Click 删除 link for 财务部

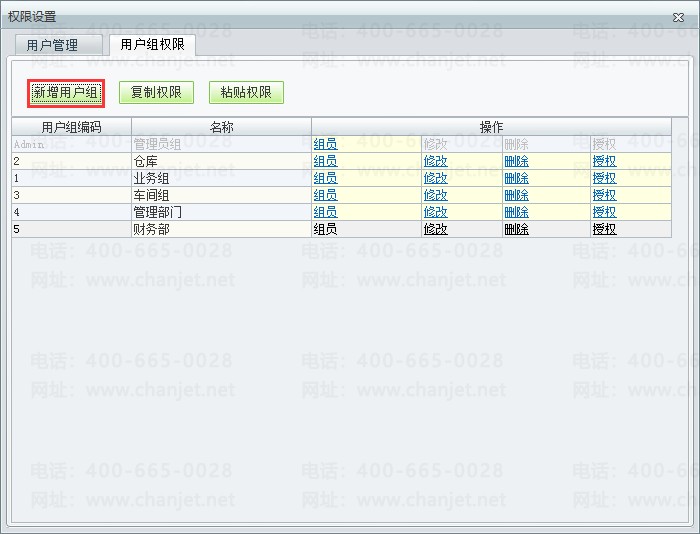click(x=516, y=229)
